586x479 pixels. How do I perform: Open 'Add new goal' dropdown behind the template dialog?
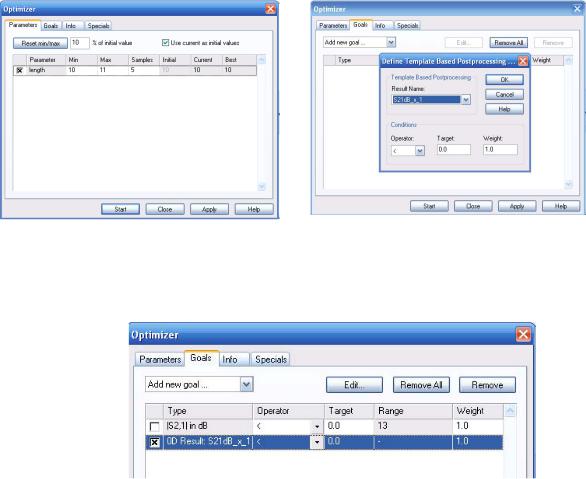[x=391, y=42]
